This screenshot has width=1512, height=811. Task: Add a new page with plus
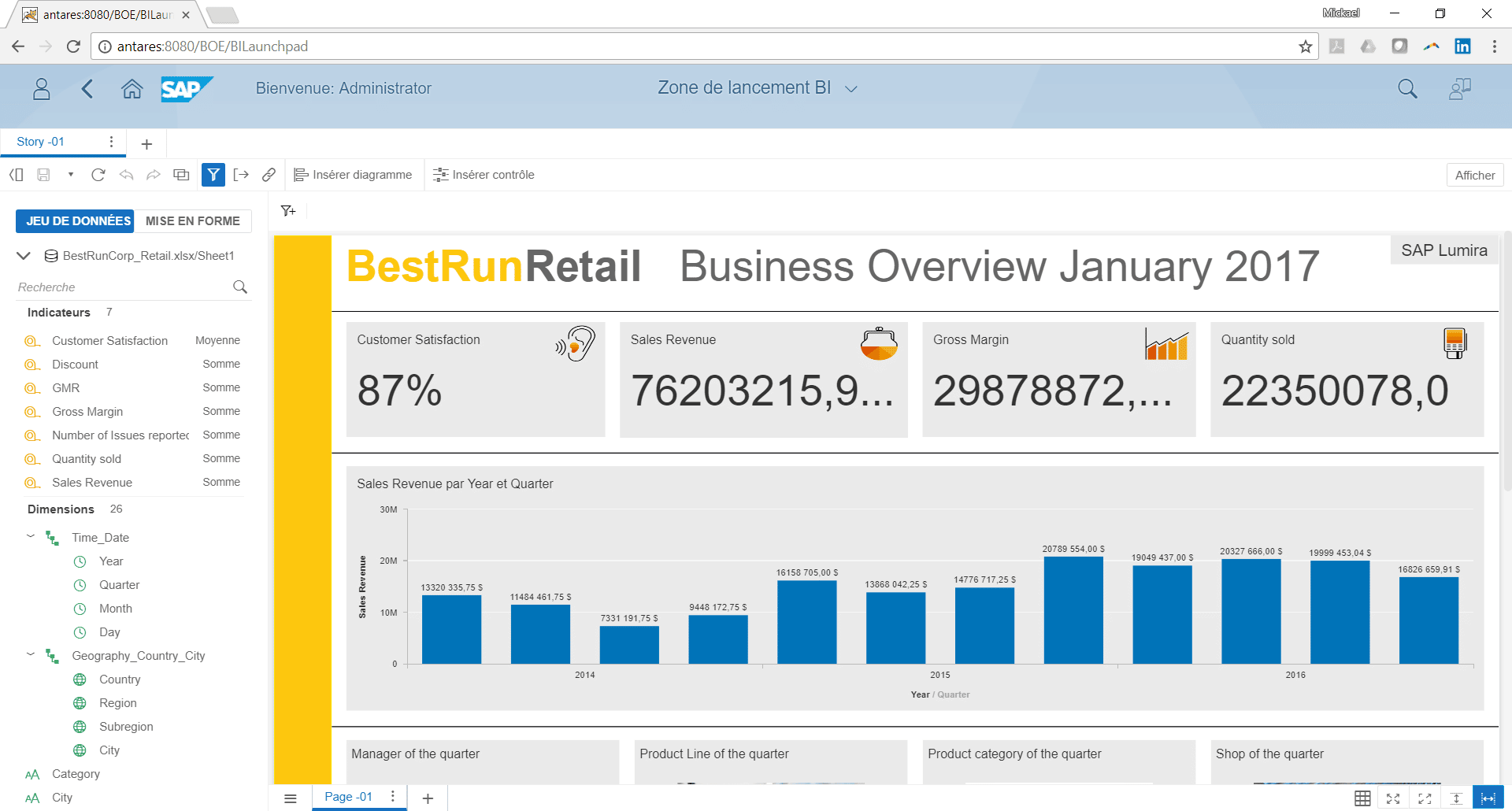click(428, 798)
